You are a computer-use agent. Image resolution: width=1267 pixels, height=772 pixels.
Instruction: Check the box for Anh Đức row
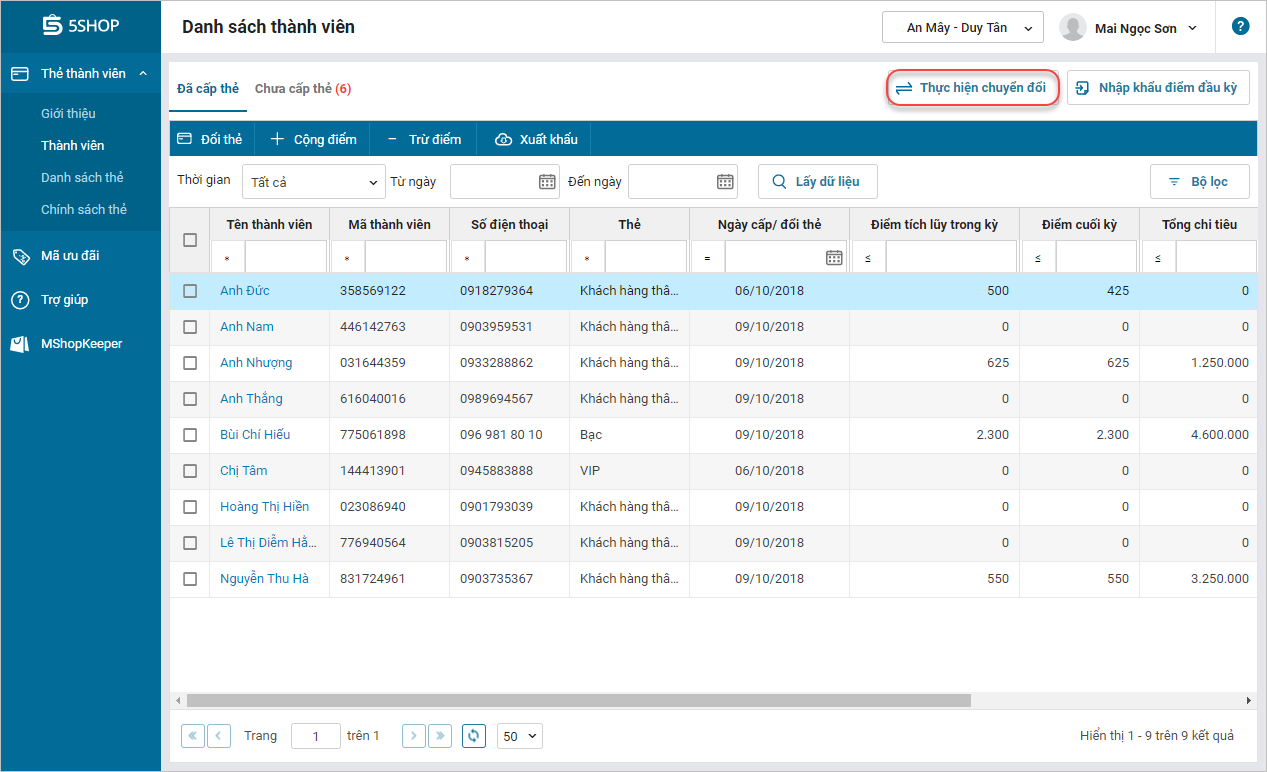coord(190,291)
